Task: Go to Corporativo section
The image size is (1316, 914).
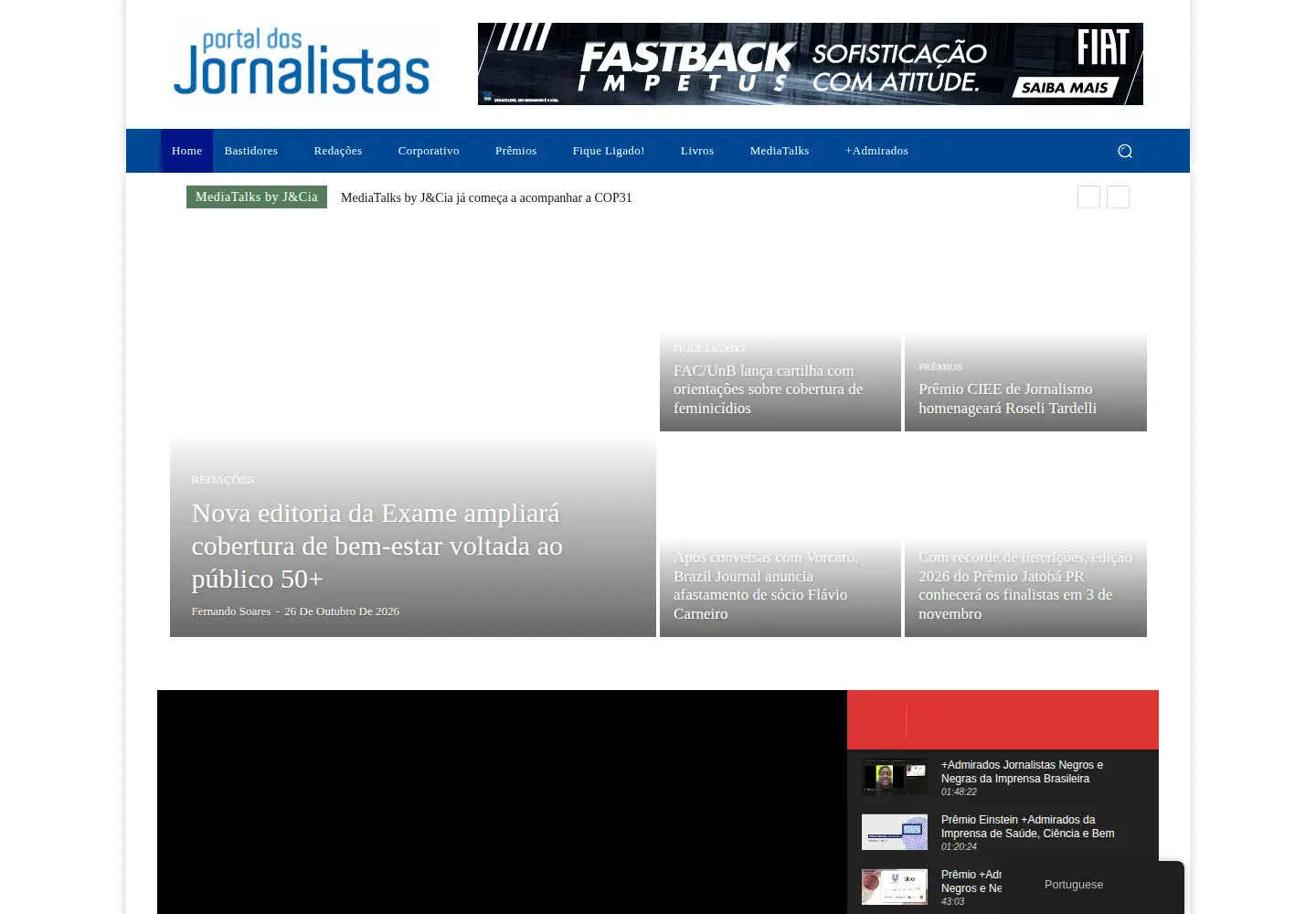Action: 429,151
